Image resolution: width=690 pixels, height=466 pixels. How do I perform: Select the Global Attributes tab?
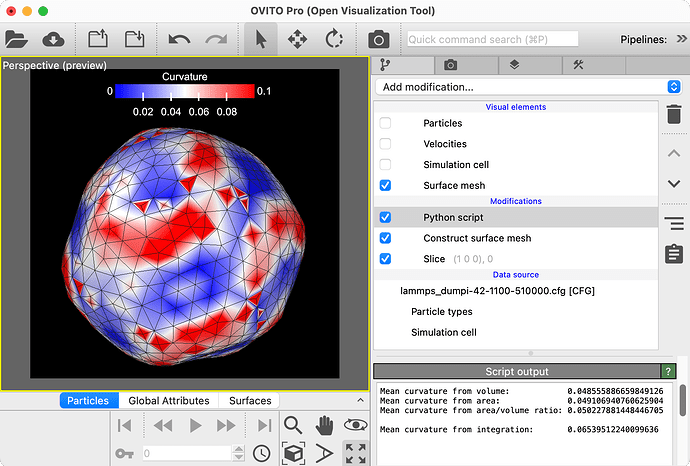[x=169, y=400]
